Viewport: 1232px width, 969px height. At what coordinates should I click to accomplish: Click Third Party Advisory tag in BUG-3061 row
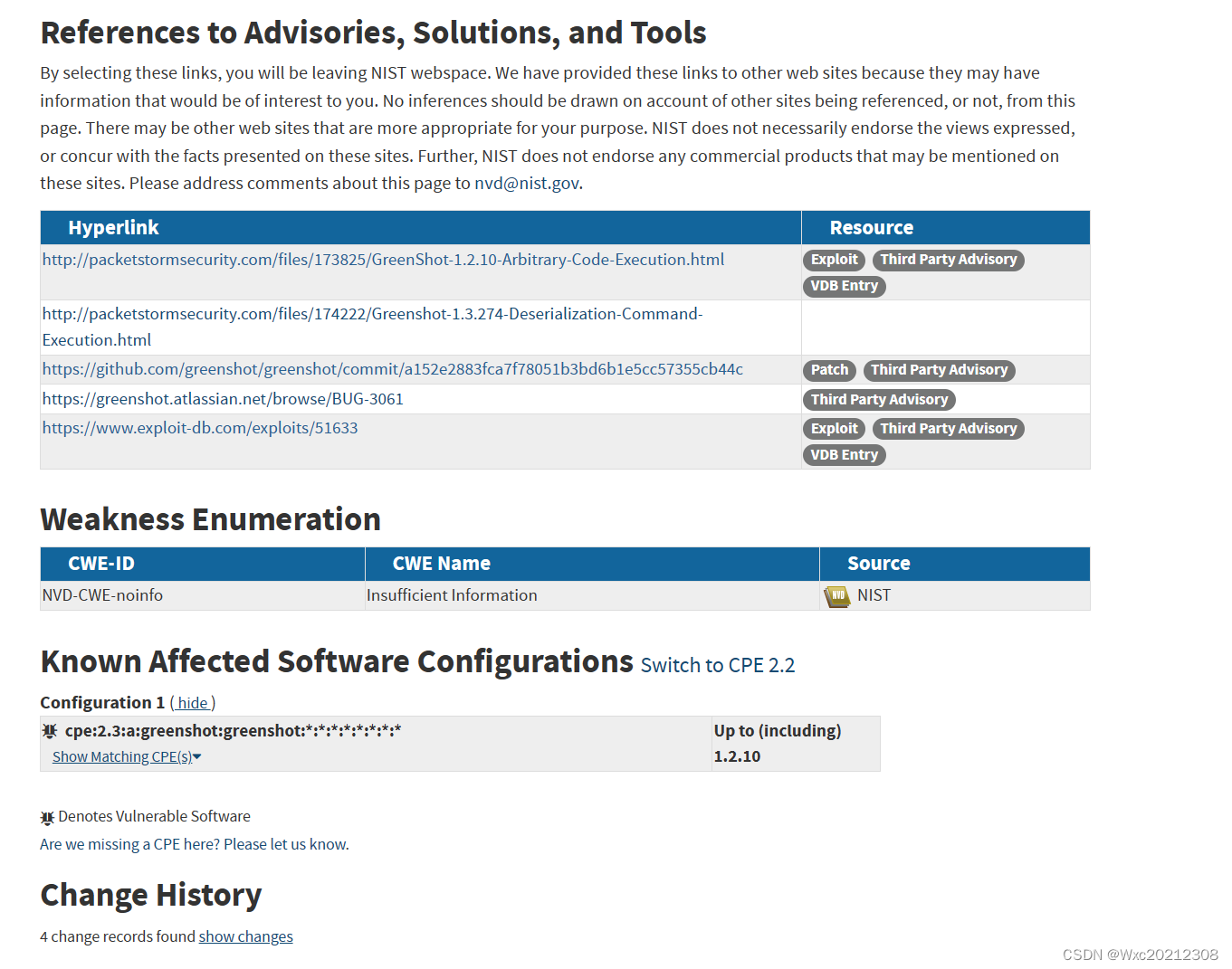(x=879, y=400)
